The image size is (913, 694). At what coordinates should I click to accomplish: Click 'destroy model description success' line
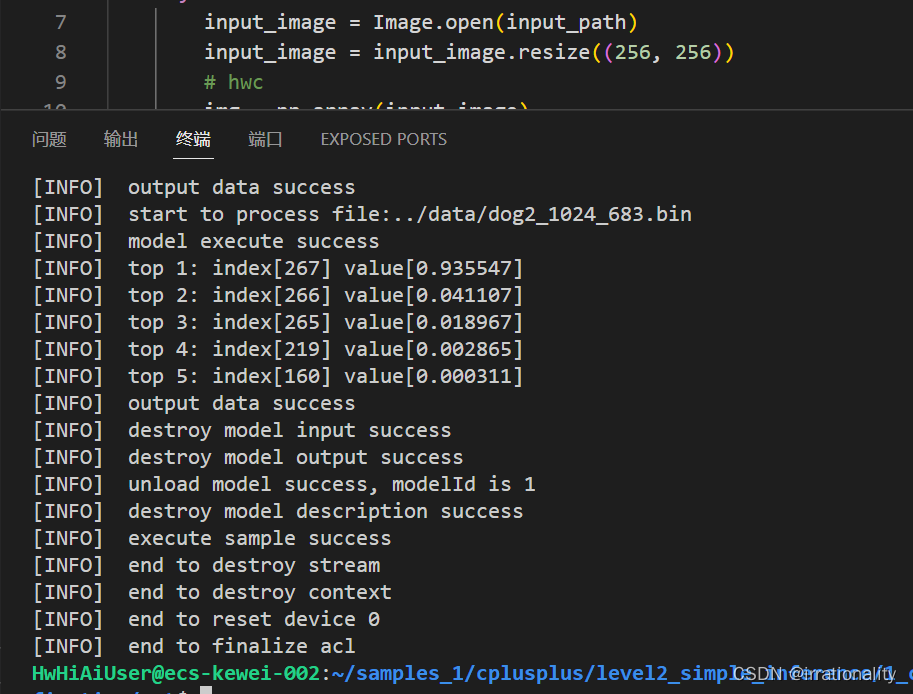pyautogui.click(x=278, y=511)
